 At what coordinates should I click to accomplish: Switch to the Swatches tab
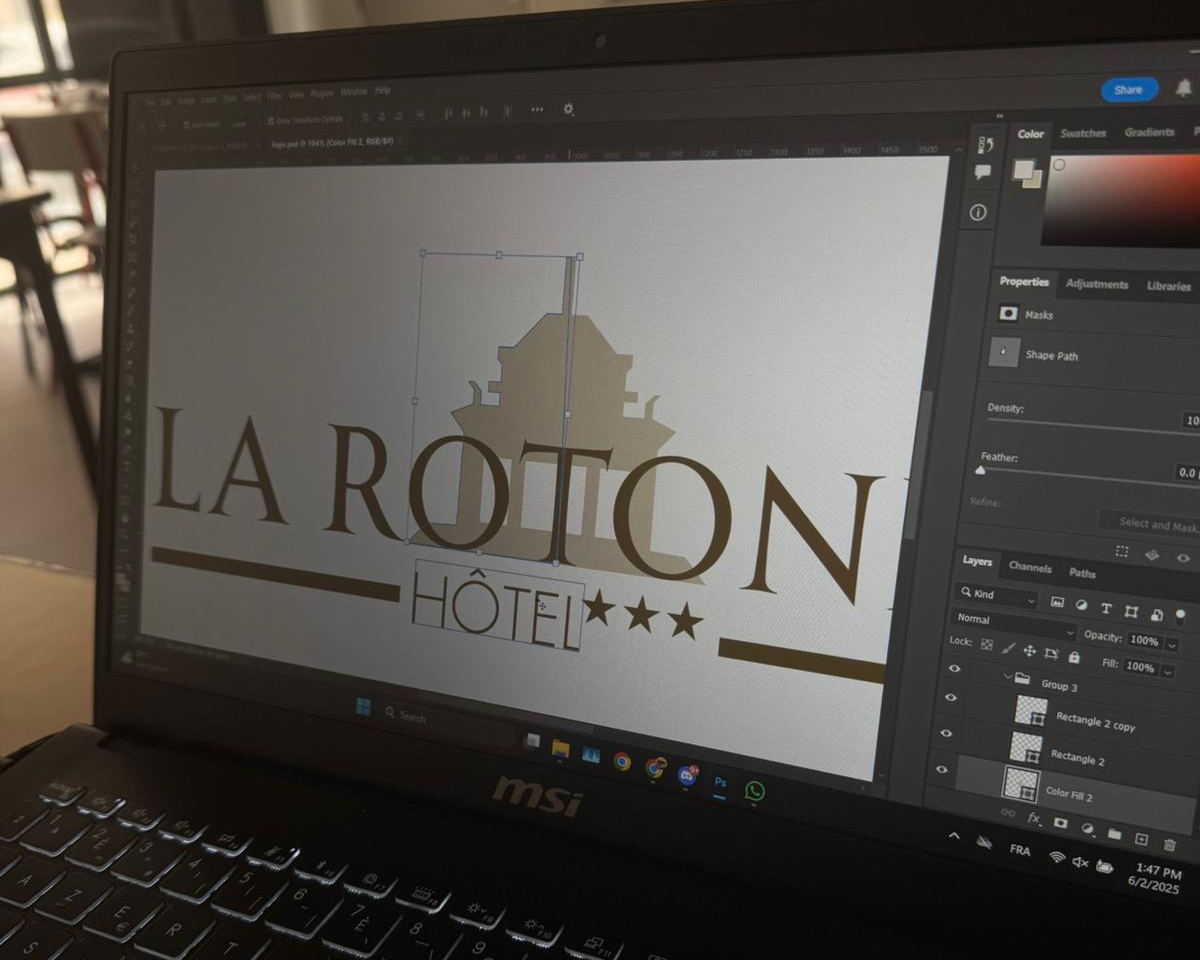coord(1083,133)
